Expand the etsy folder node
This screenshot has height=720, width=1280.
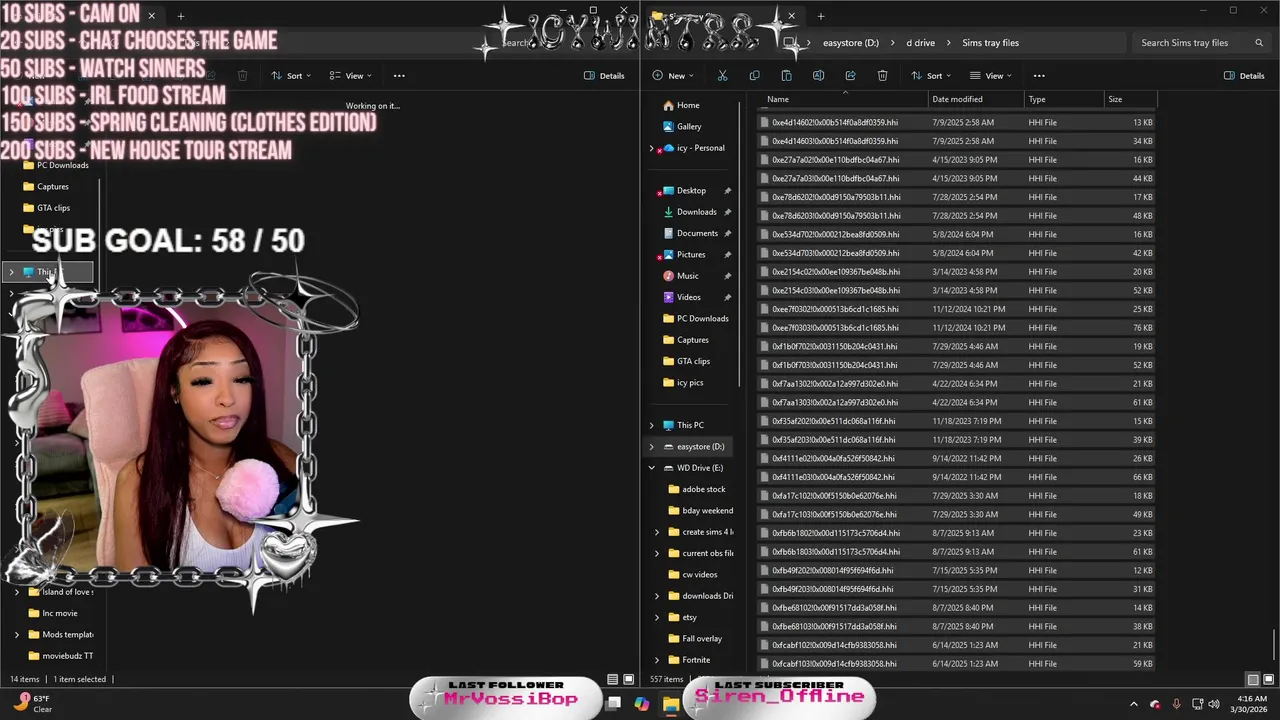click(657, 617)
